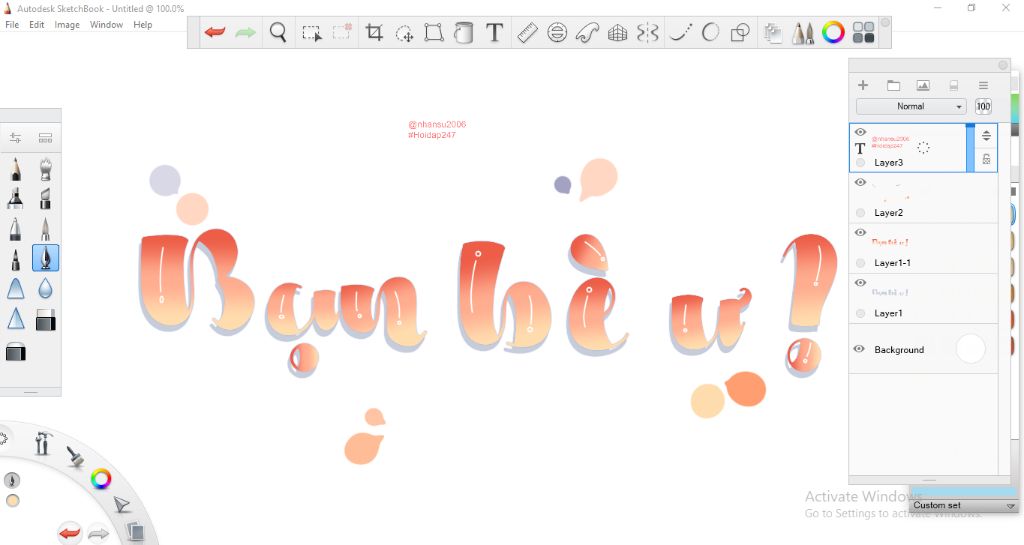Viewport: 1024px width, 545px height.
Task: Toggle visibility of Layer1
Action: click(x=860, y=283)
